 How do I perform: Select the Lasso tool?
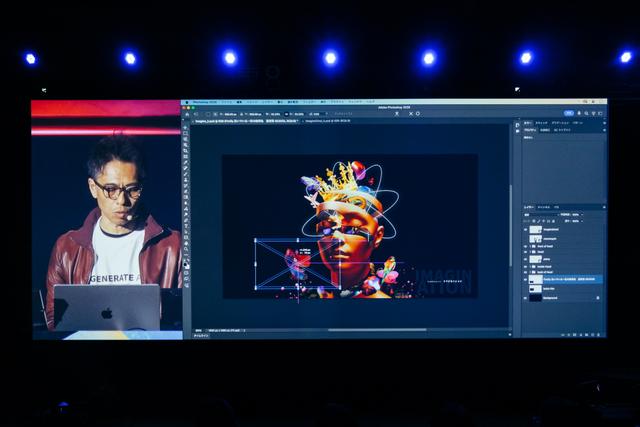186,139
